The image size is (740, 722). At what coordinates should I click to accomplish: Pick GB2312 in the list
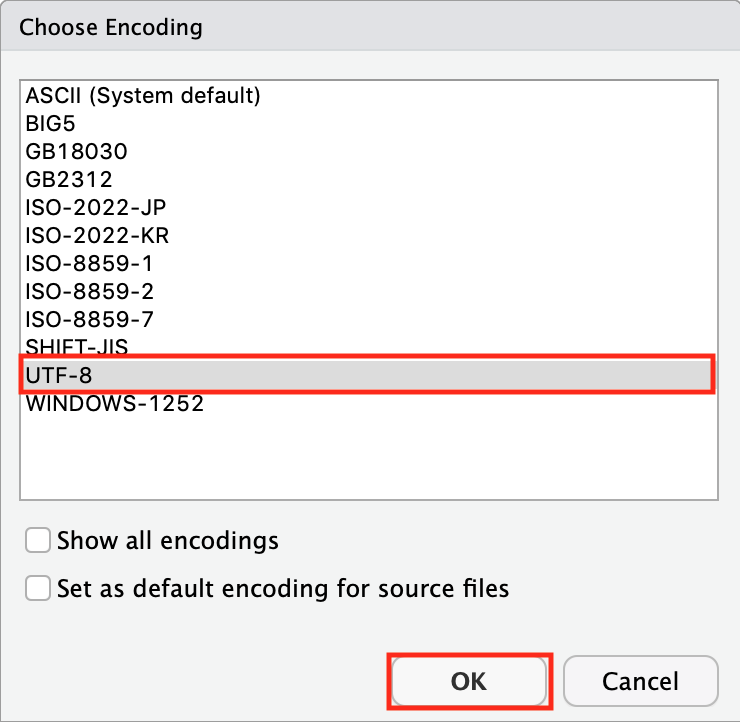[70, 180]
